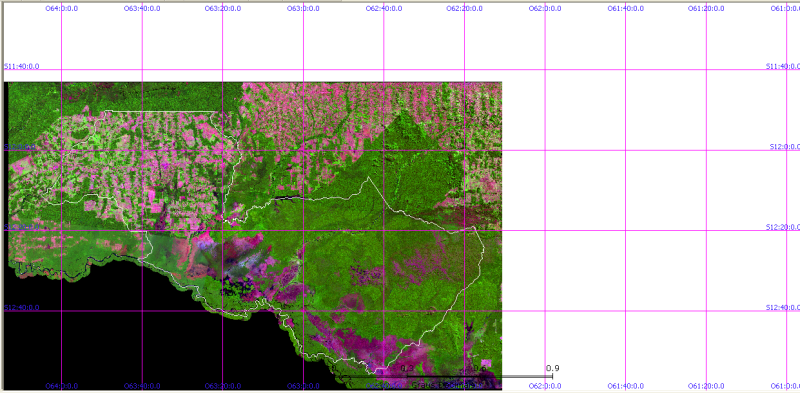Click the O64:0:0.0 longitude label along the top edge
Viewport: 800px width, 393px height.
click(62, 9)
